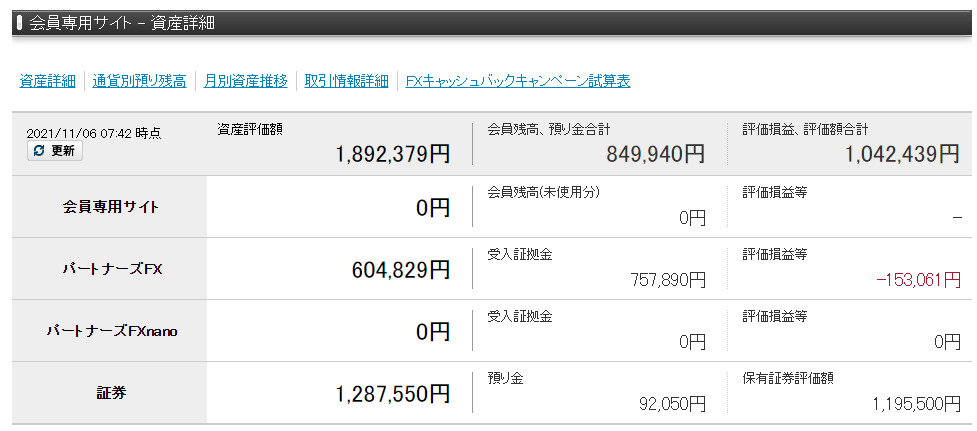Image resolution: width=977 pixels, height=431 pixels.
Task: Select the 会員専用サイト row header
Action: (x=110, y=207)
